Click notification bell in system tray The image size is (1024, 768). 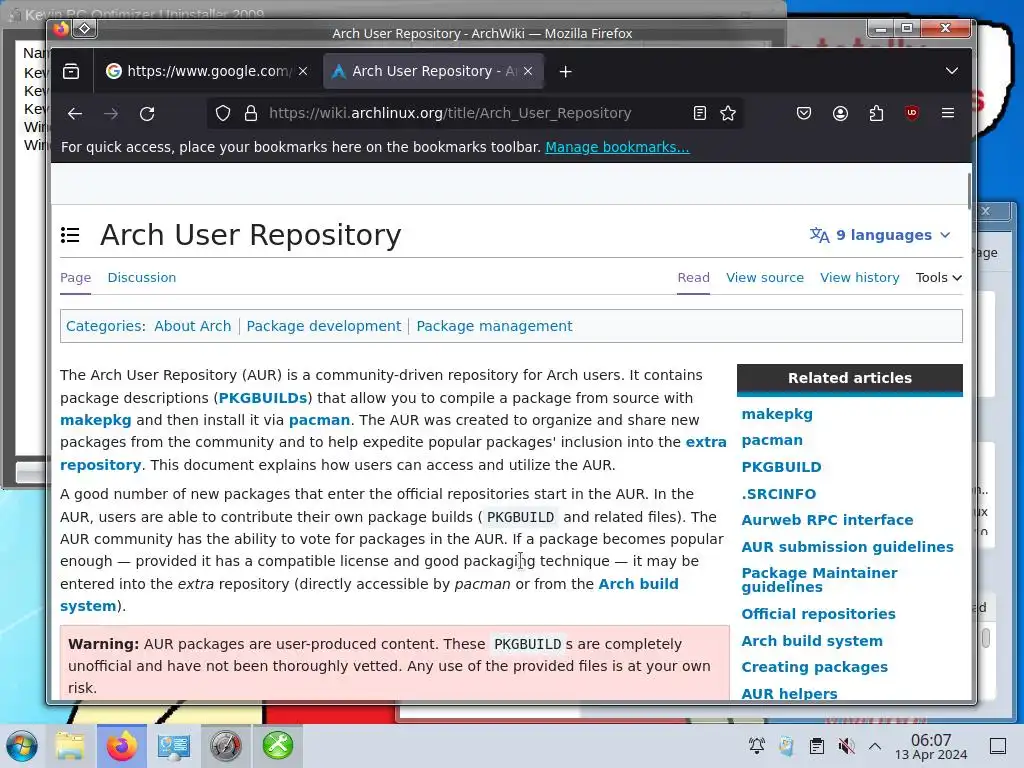click(757, 746)
